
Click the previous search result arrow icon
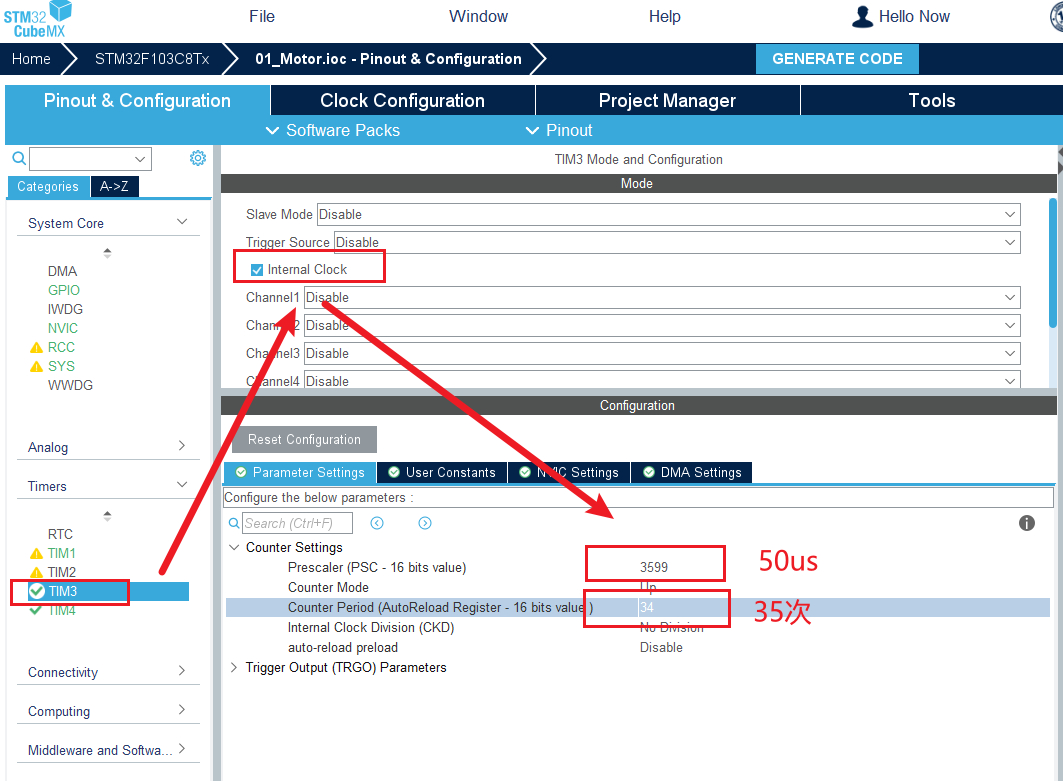click(x=377, y=523)
